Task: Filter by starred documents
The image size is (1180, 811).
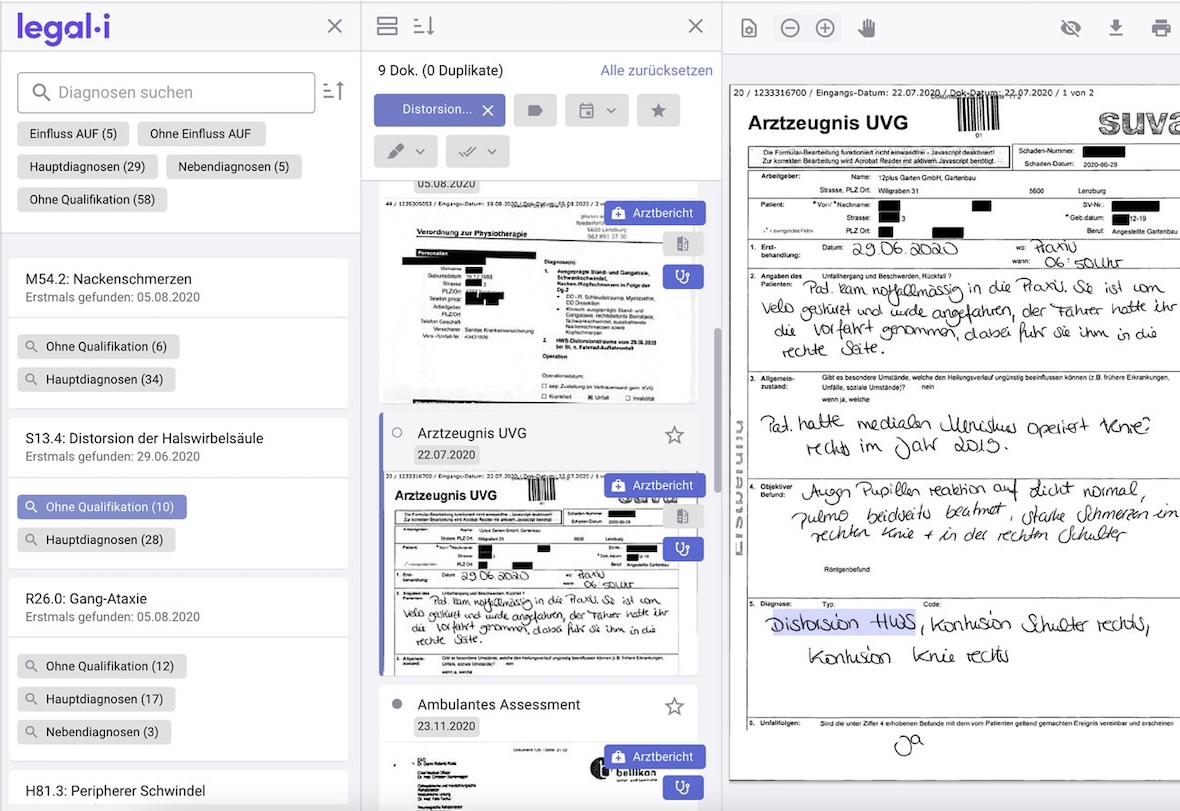Action: click(x=658, y=111)
